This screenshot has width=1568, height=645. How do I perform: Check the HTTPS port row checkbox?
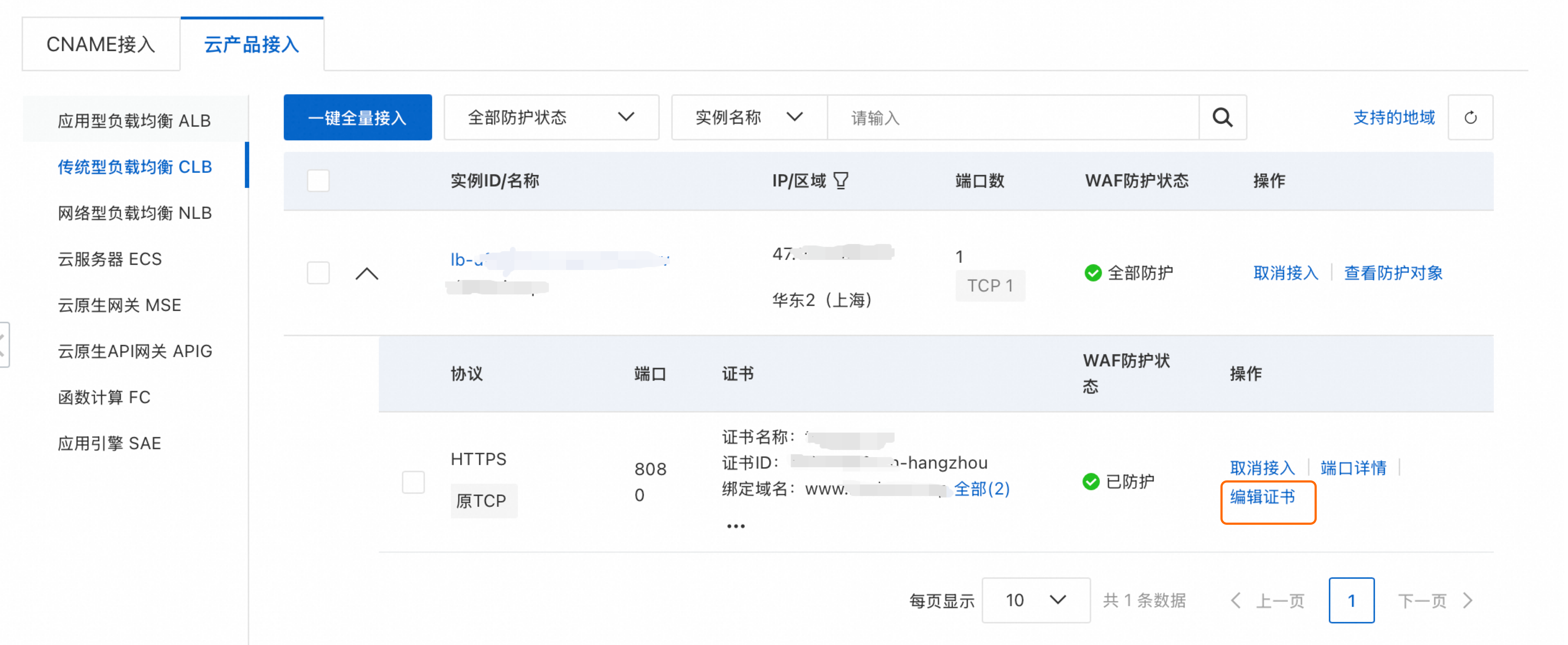tap(413, 482)
